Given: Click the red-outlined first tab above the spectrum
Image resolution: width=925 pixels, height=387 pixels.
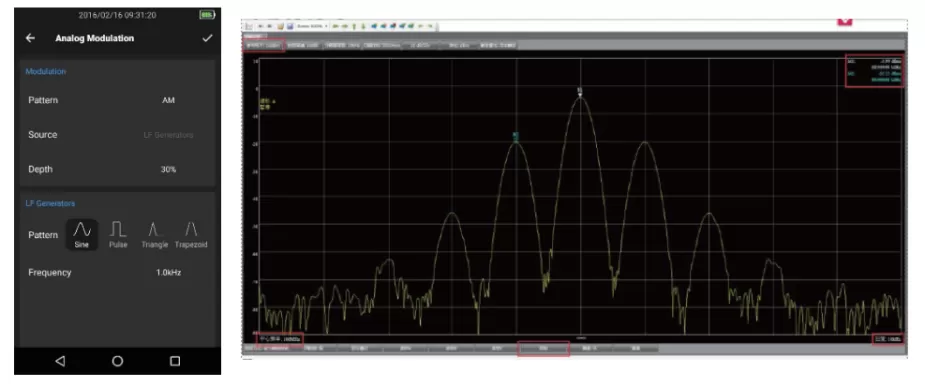Looking at the screenshot, I should coord(264,45).
